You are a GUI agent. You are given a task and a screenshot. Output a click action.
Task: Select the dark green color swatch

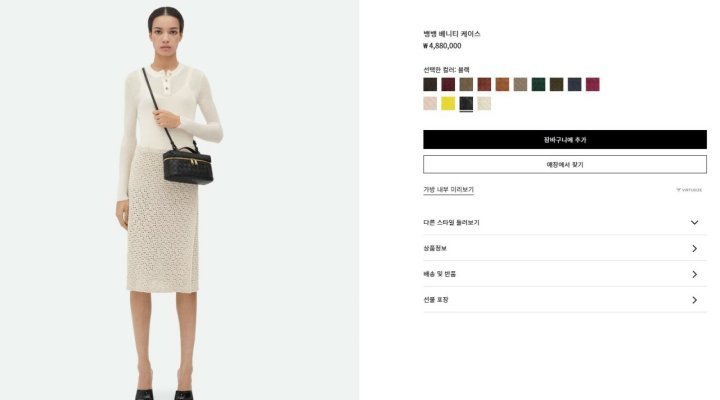[x=538, y=85]
